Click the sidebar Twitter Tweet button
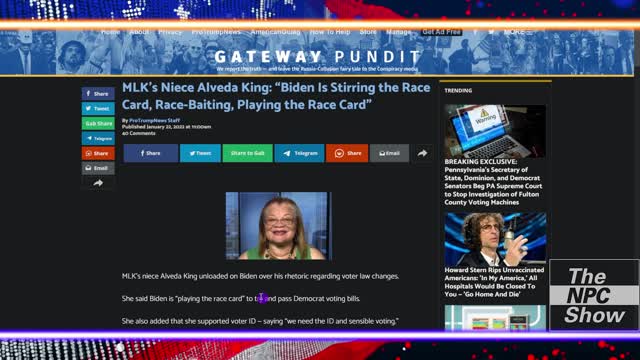The height and width of the screenshot is (360, 640). pos(98,109)
